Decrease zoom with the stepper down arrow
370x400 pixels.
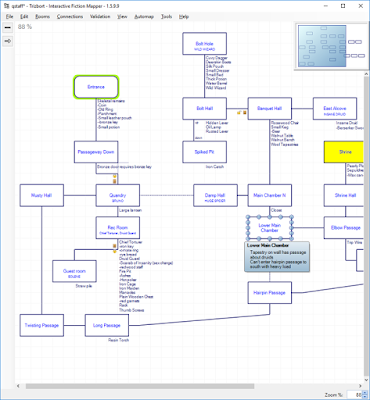pyautogui.click(x=364, y=397)
